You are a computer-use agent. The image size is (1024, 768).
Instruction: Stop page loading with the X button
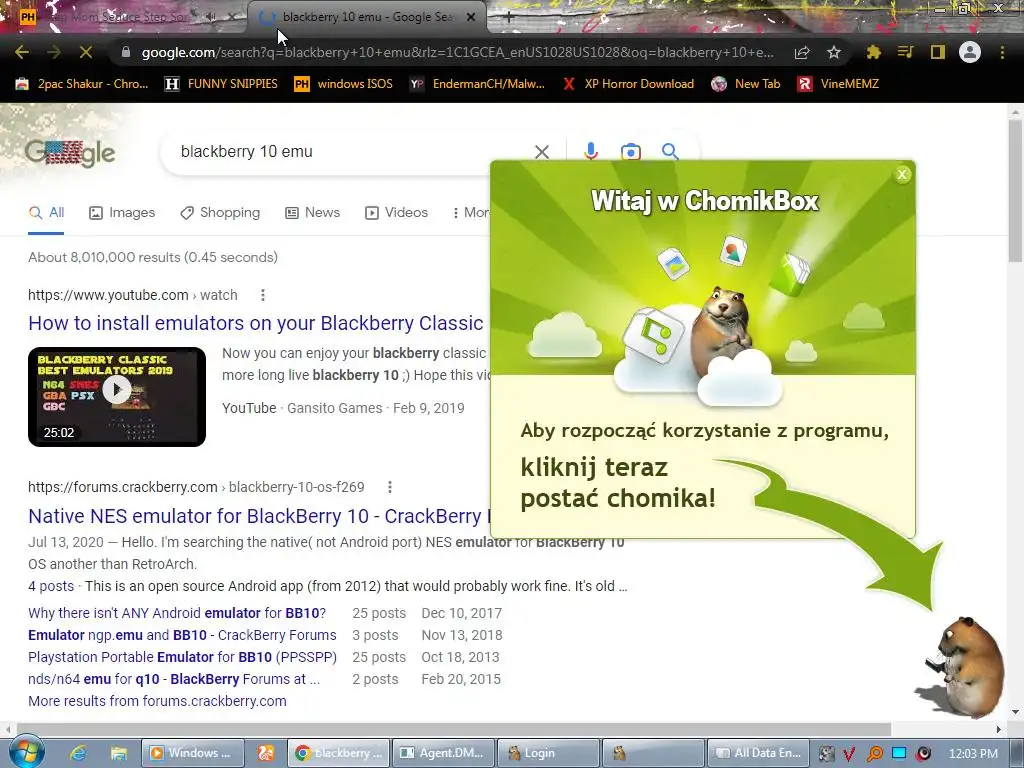point(86,52)
